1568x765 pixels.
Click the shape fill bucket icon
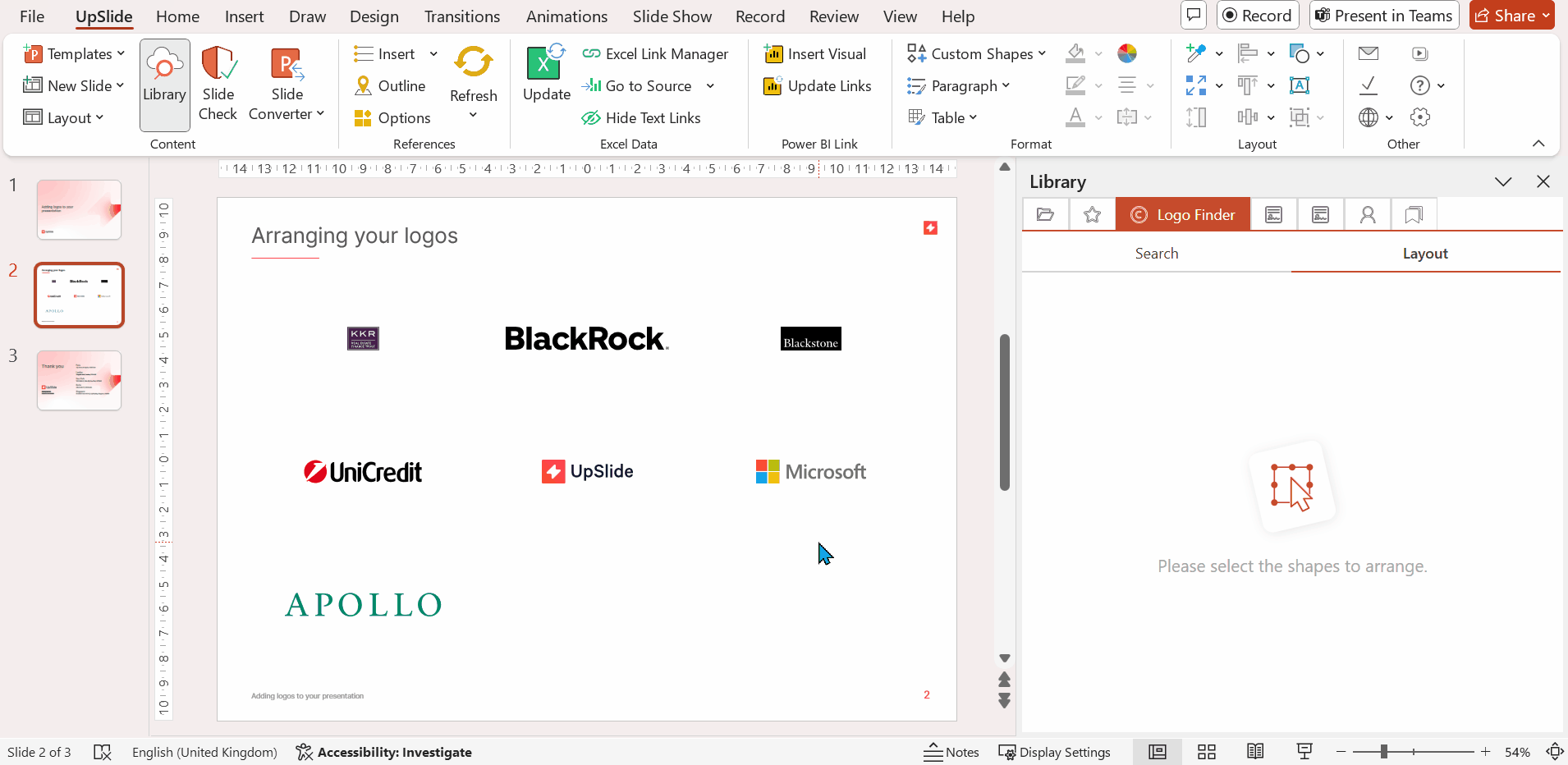(1075, 53)
